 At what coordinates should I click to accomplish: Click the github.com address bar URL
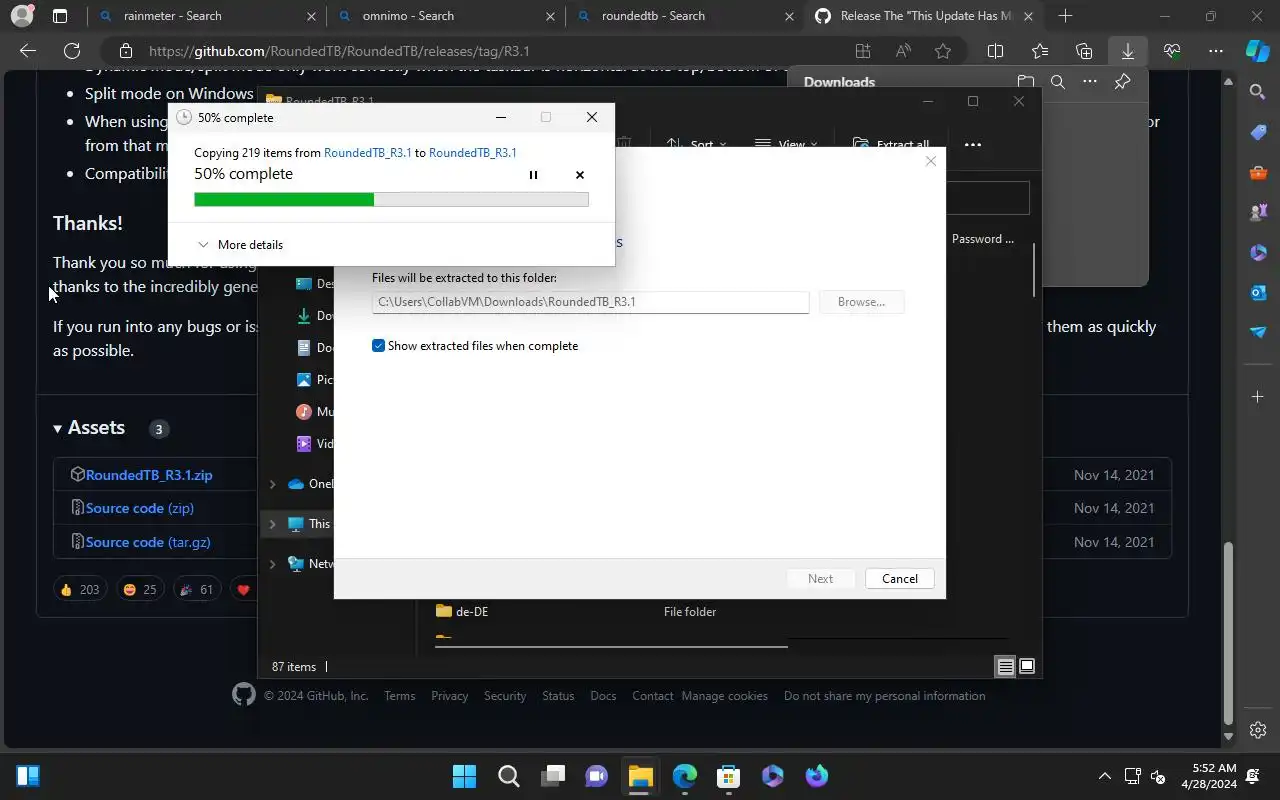click(x=339, y=51)
